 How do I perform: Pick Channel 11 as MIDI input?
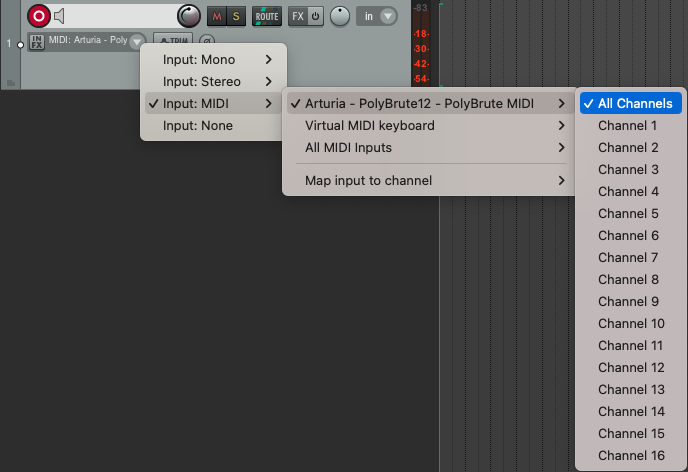[x=631, y=345]
